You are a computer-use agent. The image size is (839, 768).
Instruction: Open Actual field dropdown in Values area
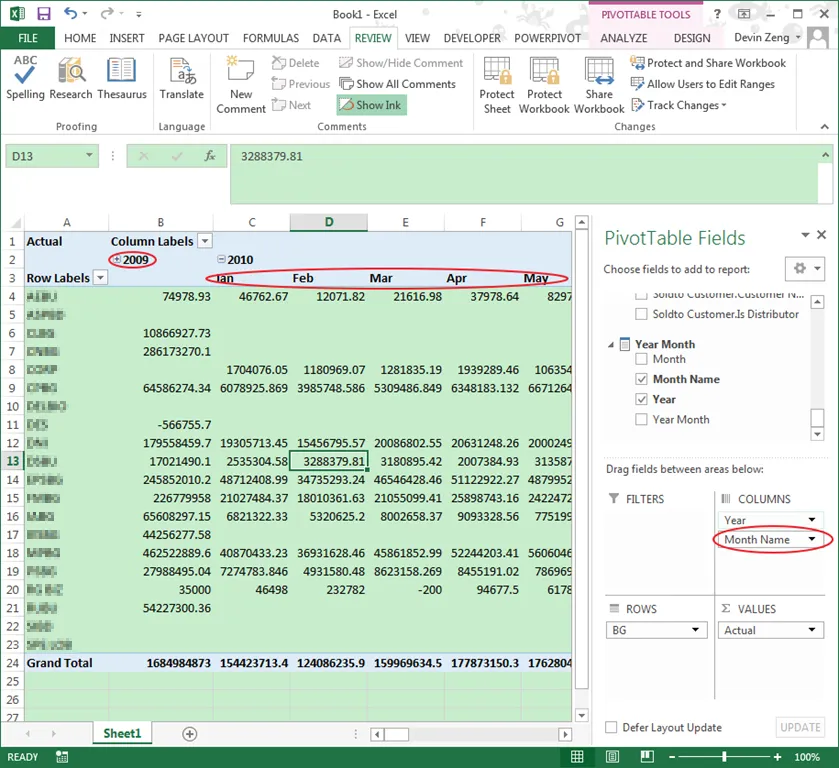812,630
